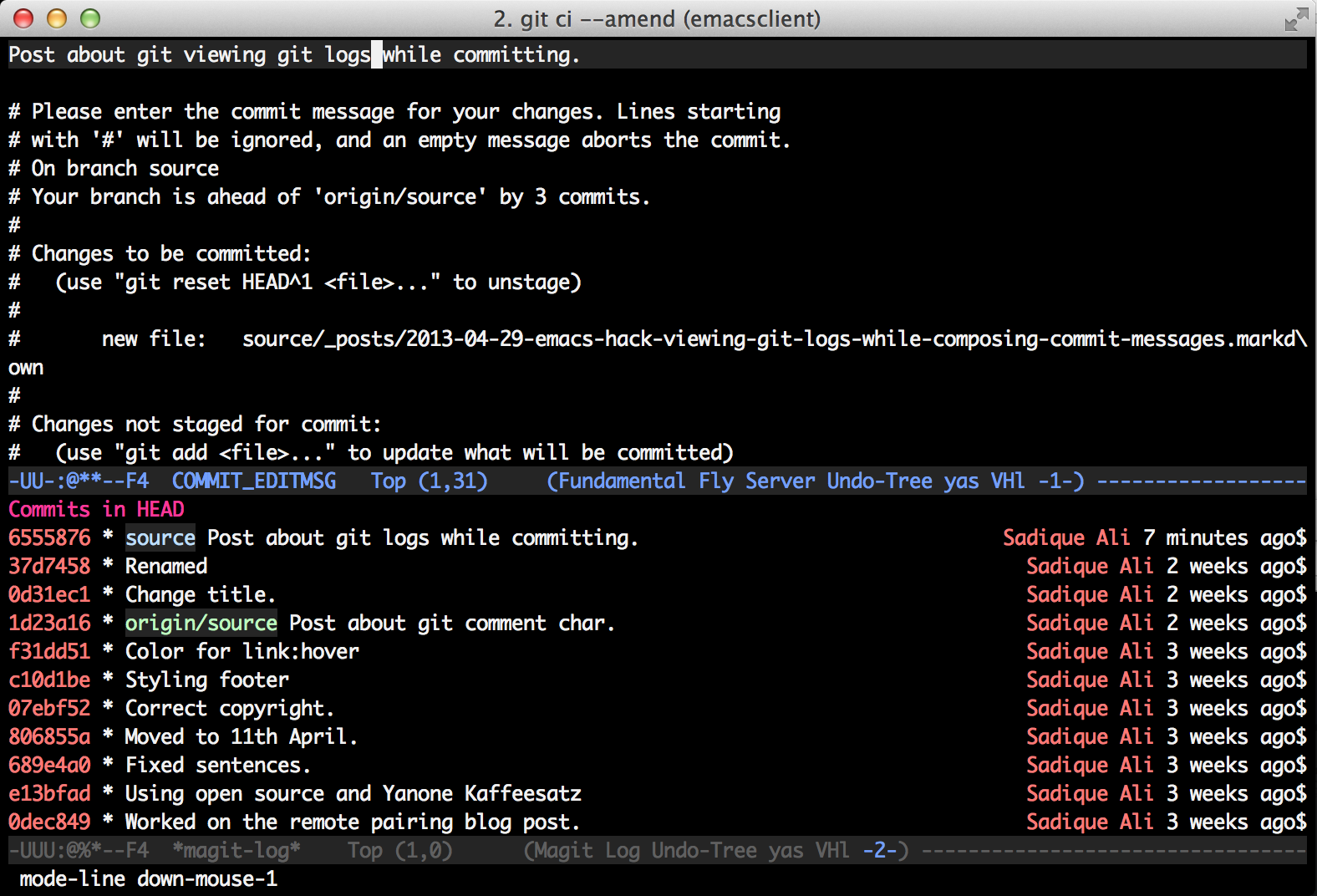Click commit hash 6555876
This screenshot has width=1317, height=896.
click(x=49, y=537)
